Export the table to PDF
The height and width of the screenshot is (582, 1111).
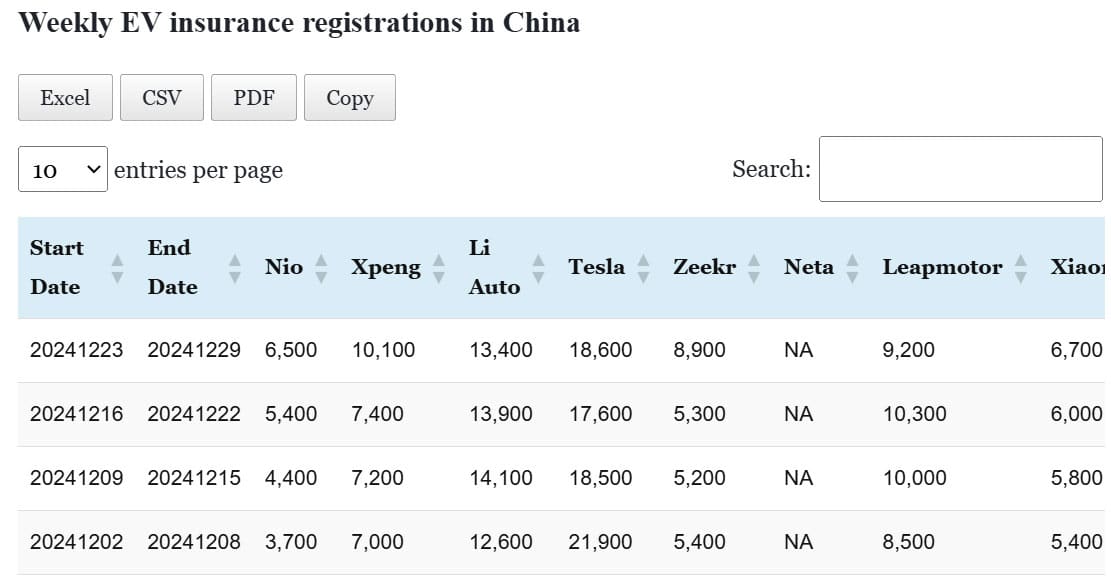coord(254,98)
